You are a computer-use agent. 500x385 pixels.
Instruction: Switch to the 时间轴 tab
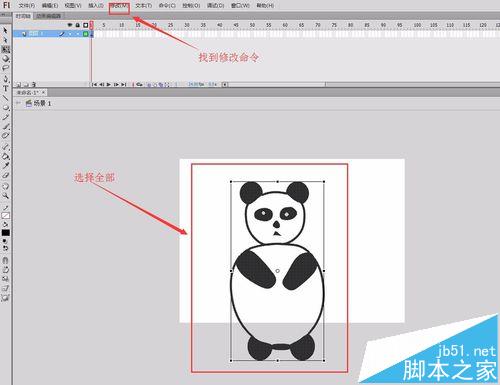point(23,16)
